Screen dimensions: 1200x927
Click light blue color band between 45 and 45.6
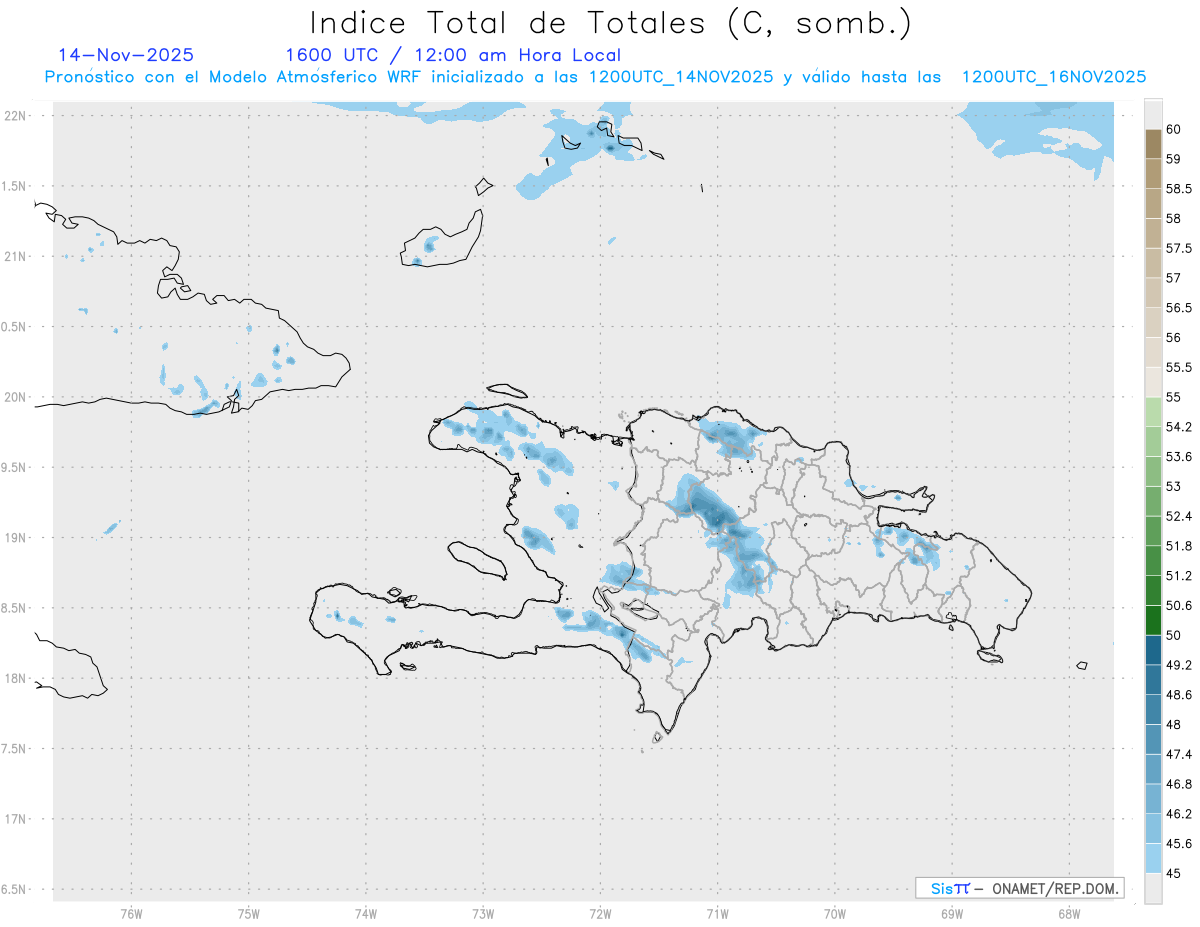pyautogui.click(x=1153, y=858)
